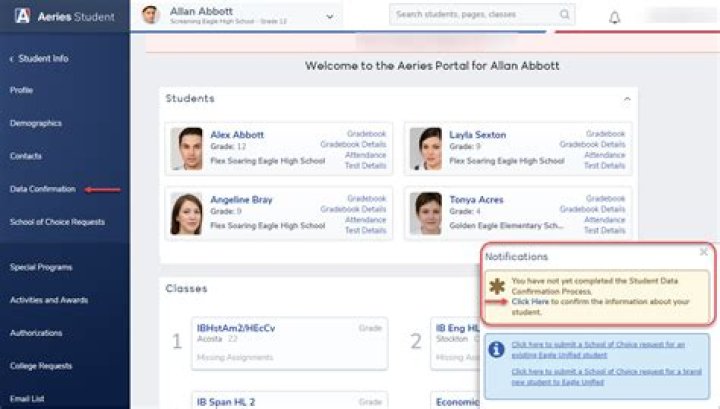Select student Tonya Acres' name
Image resolution: width=720 pixels, height=409 pixels.
476,199
